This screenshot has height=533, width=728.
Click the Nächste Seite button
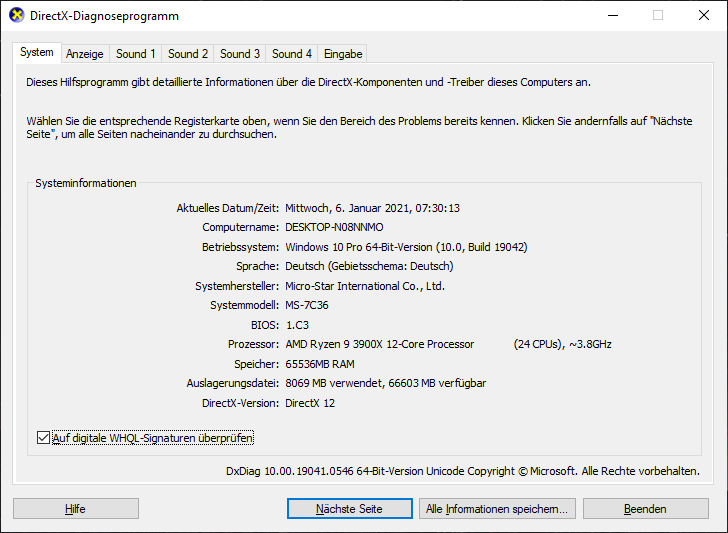pyautogui.click(x=350, y=509)
